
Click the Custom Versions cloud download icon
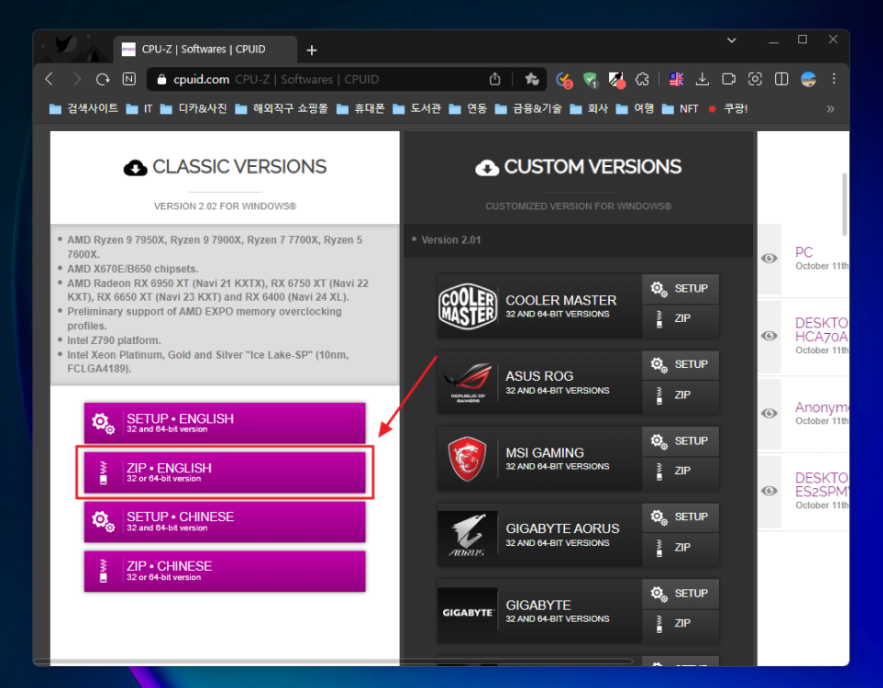click(487, 167)
